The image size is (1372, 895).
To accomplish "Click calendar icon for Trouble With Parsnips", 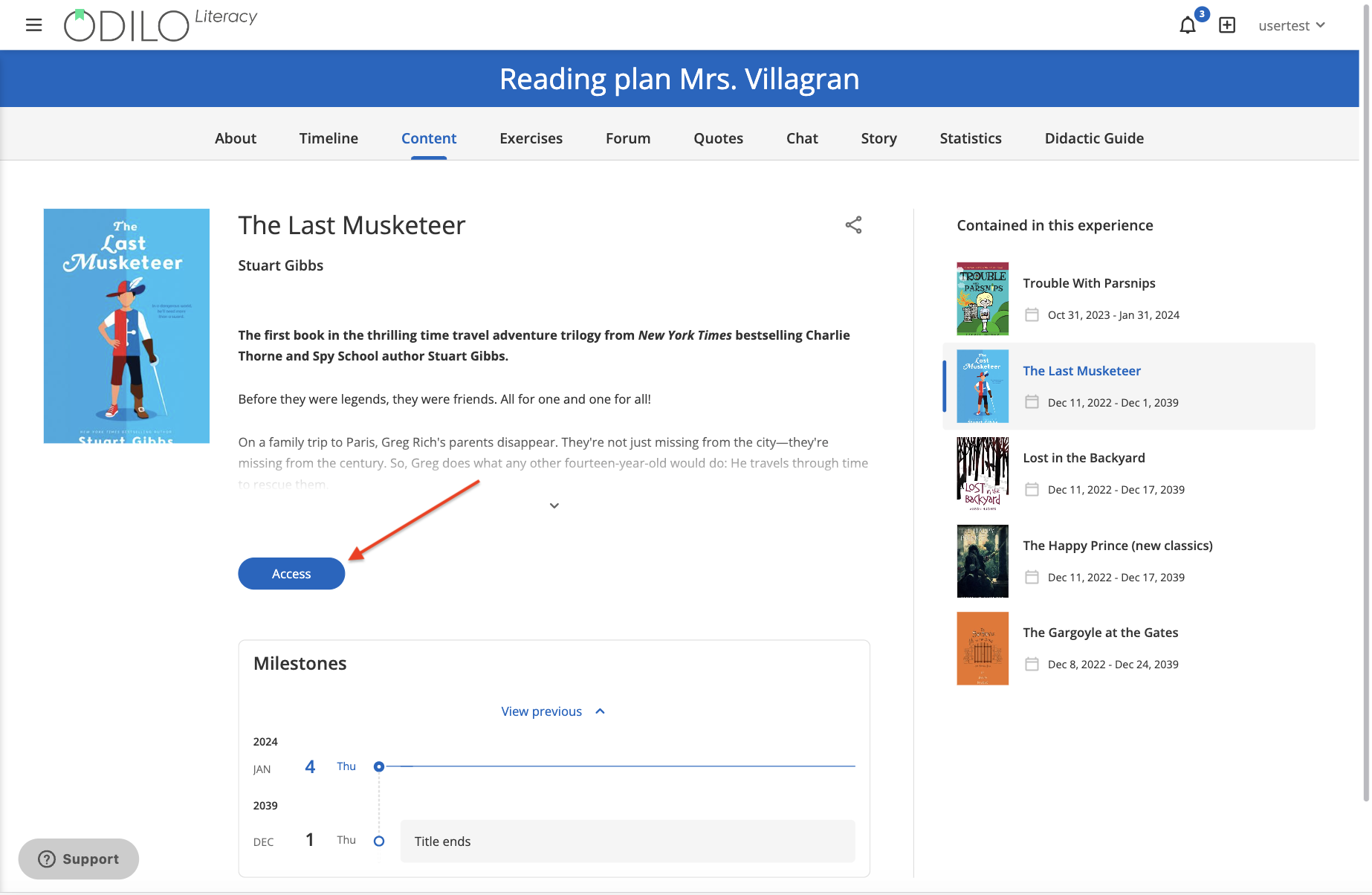I will coord(1032,315).
